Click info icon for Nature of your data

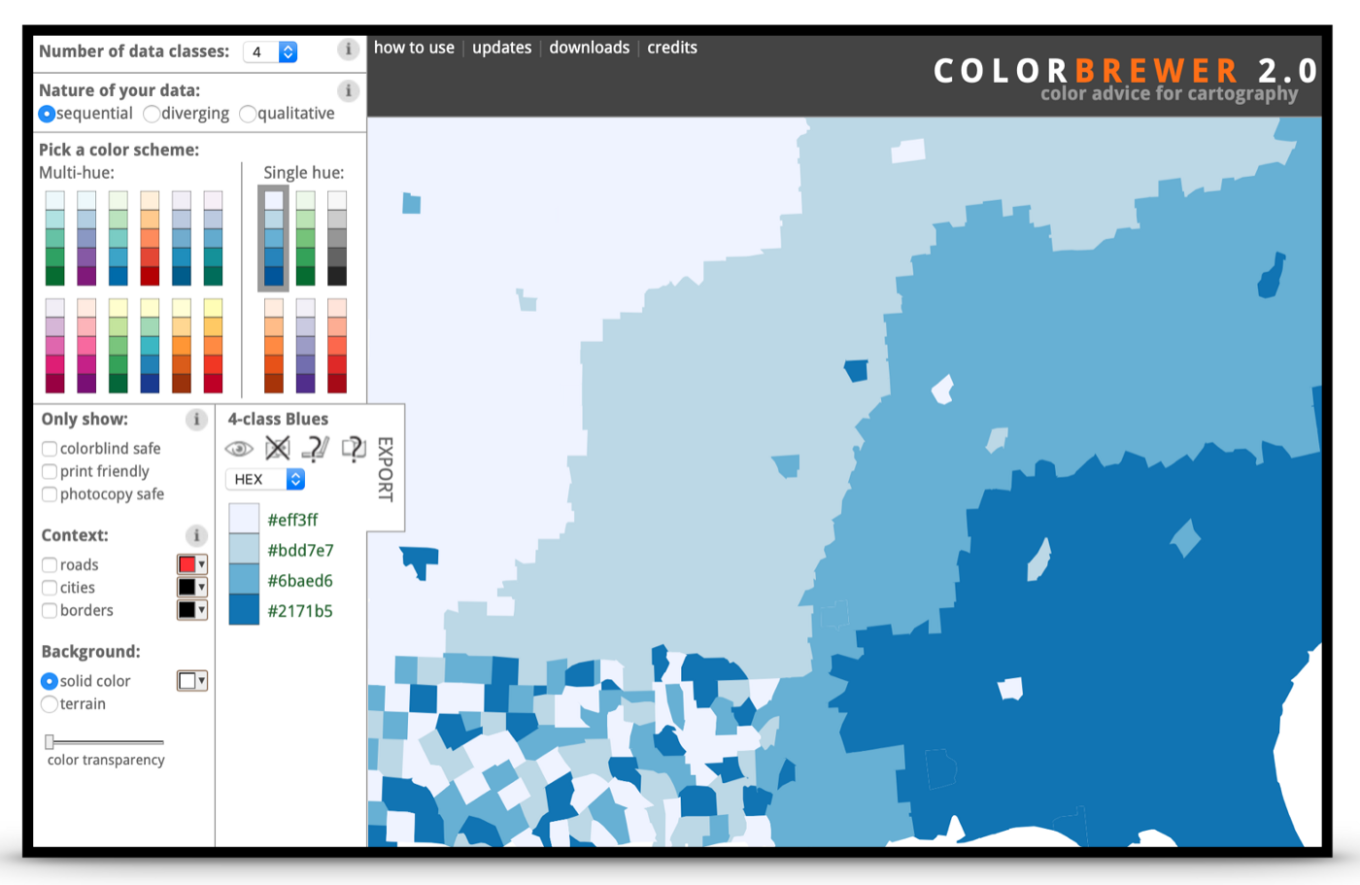(347, 91)
